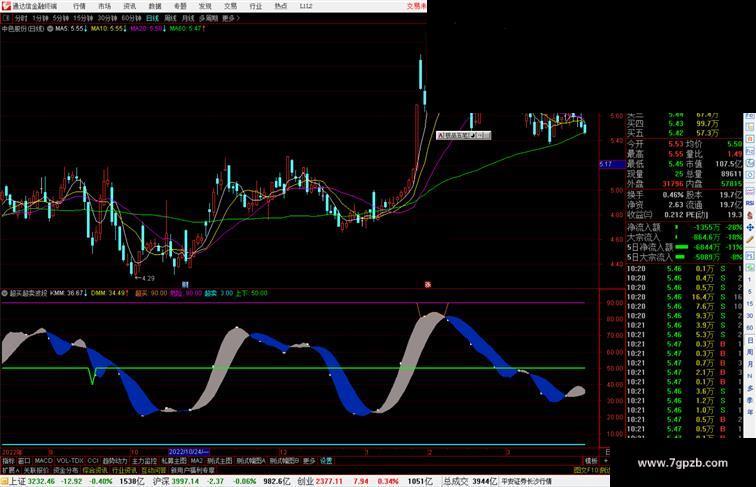Open 图文F10 at the bottom right
The image size is (756, 487).
point(585,470)
